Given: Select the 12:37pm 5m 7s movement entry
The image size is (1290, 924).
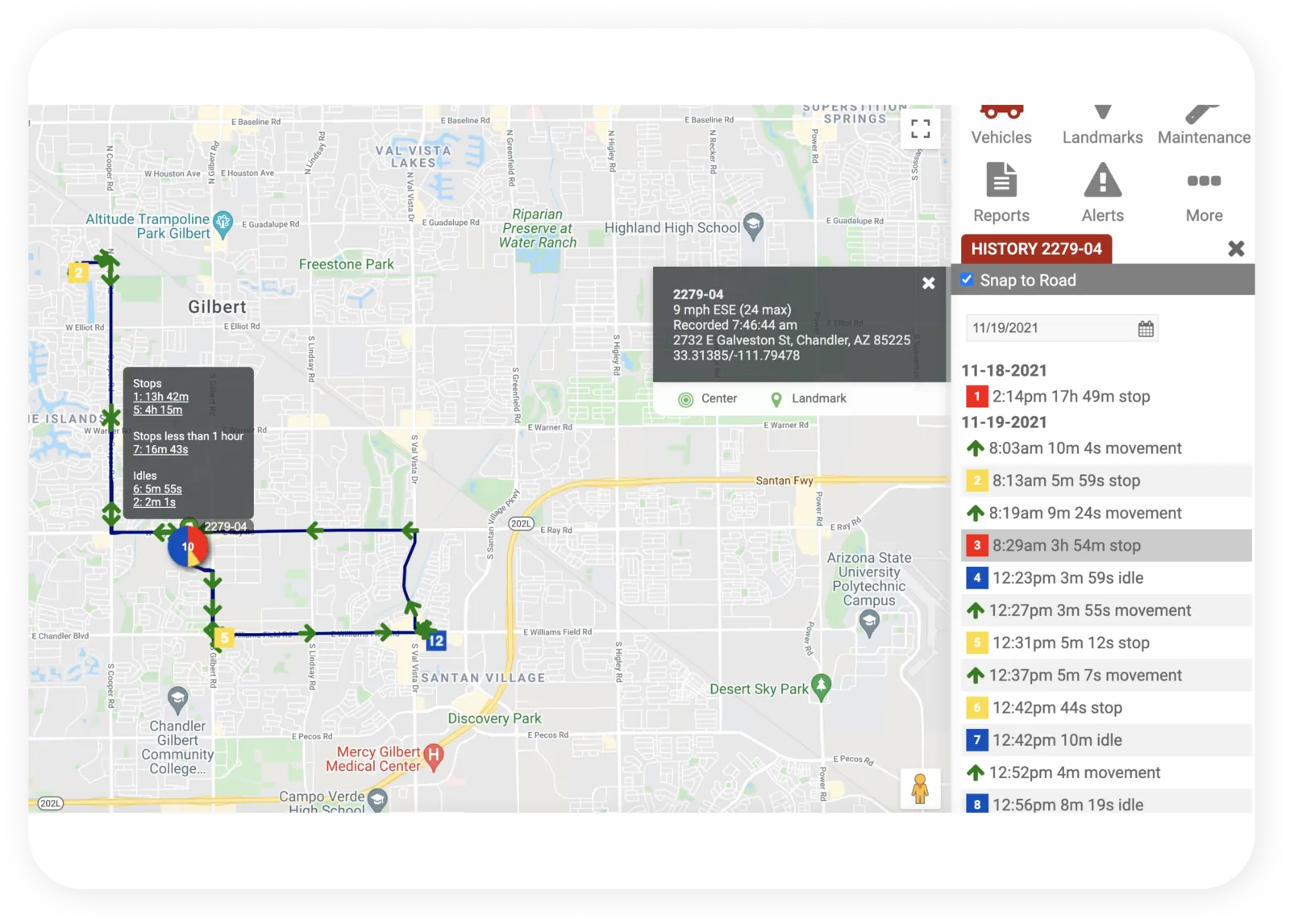Looking at the screenshot, I should pyautogui.click(x=1106, y=675).
